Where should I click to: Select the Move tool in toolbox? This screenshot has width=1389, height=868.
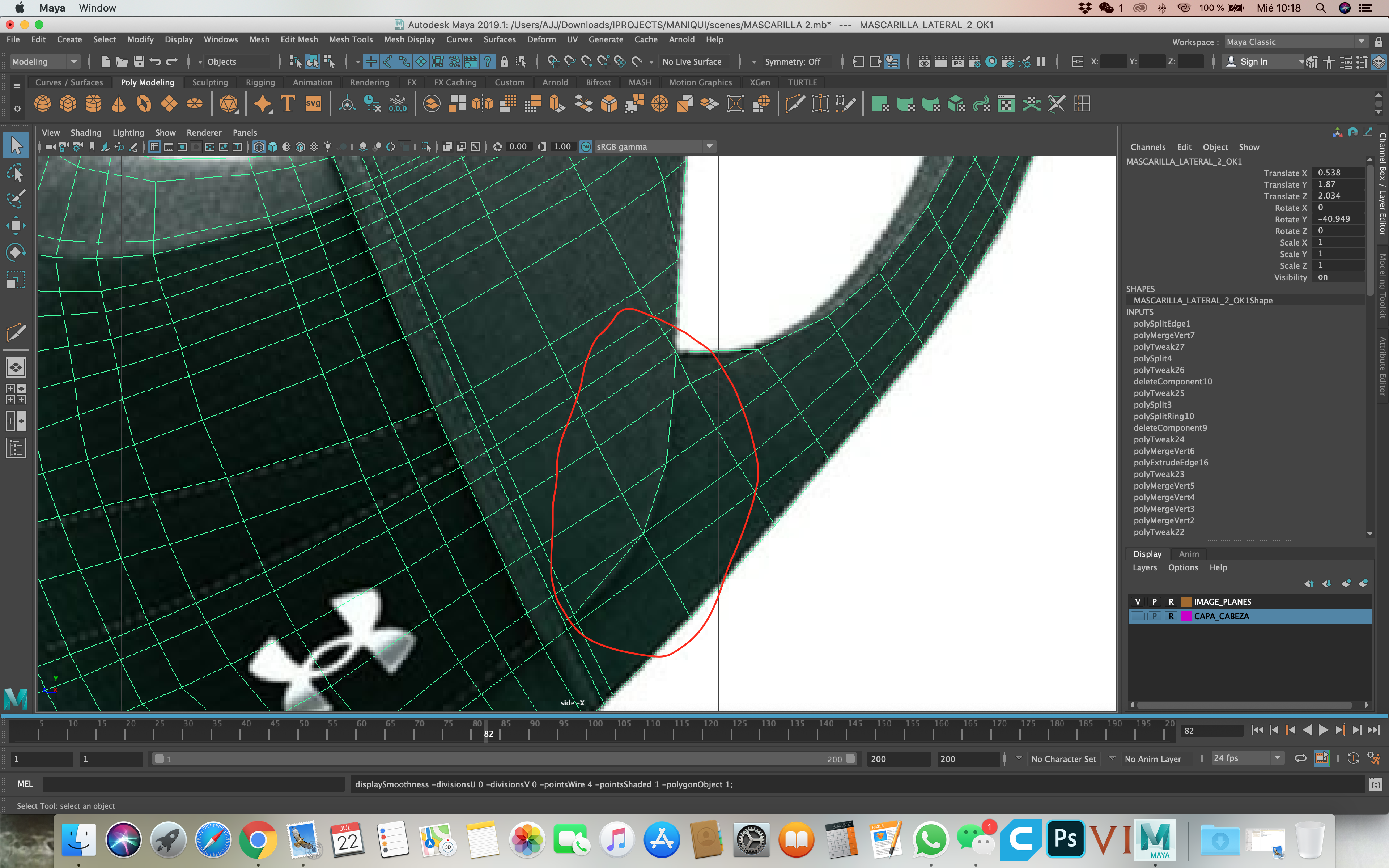pos(16,226)
